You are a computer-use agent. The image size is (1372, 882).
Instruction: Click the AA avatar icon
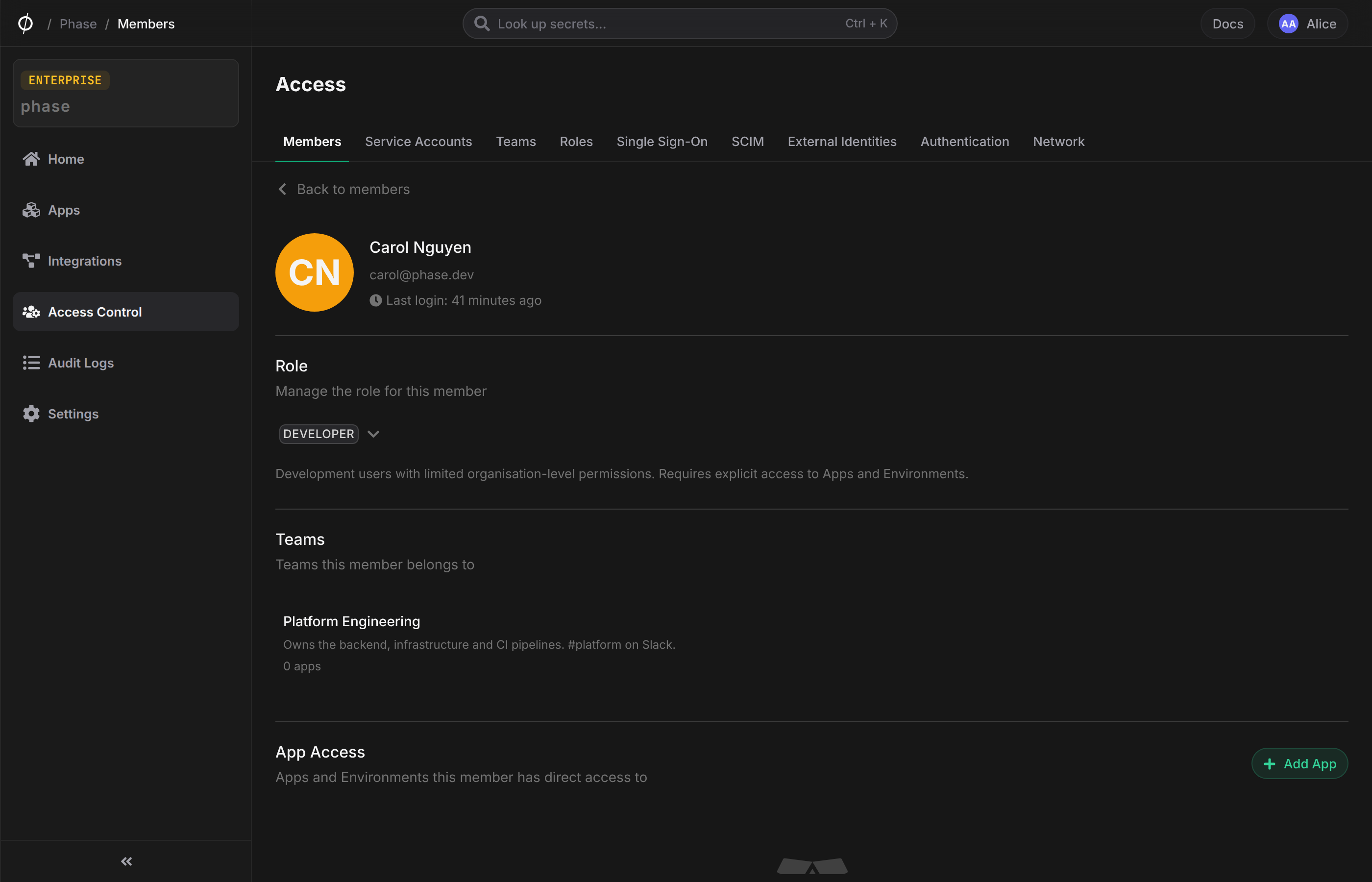click(x=1288, y=24)
